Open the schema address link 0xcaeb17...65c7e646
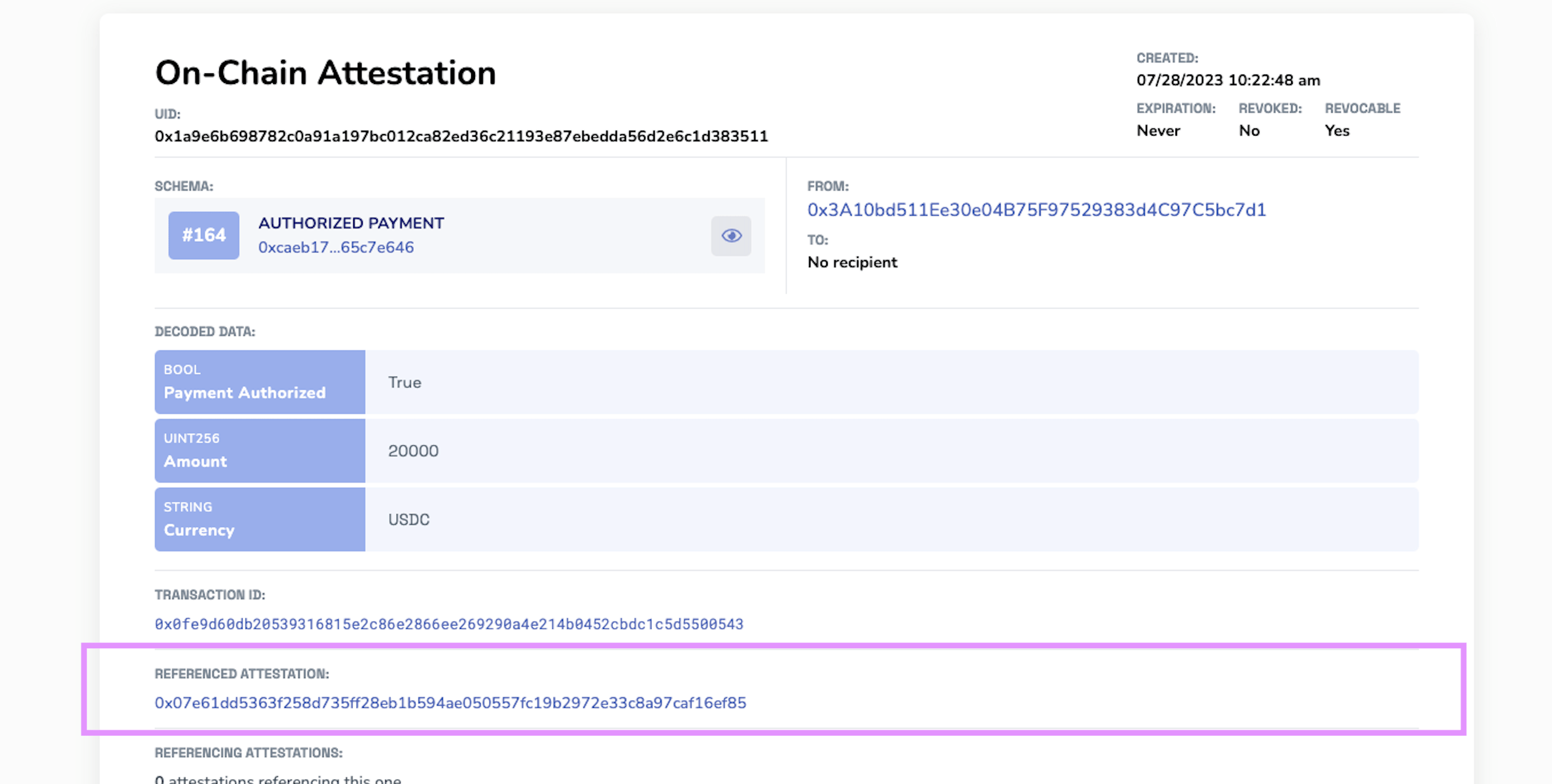Screen dimensions: 1552x784 point(336,247)
